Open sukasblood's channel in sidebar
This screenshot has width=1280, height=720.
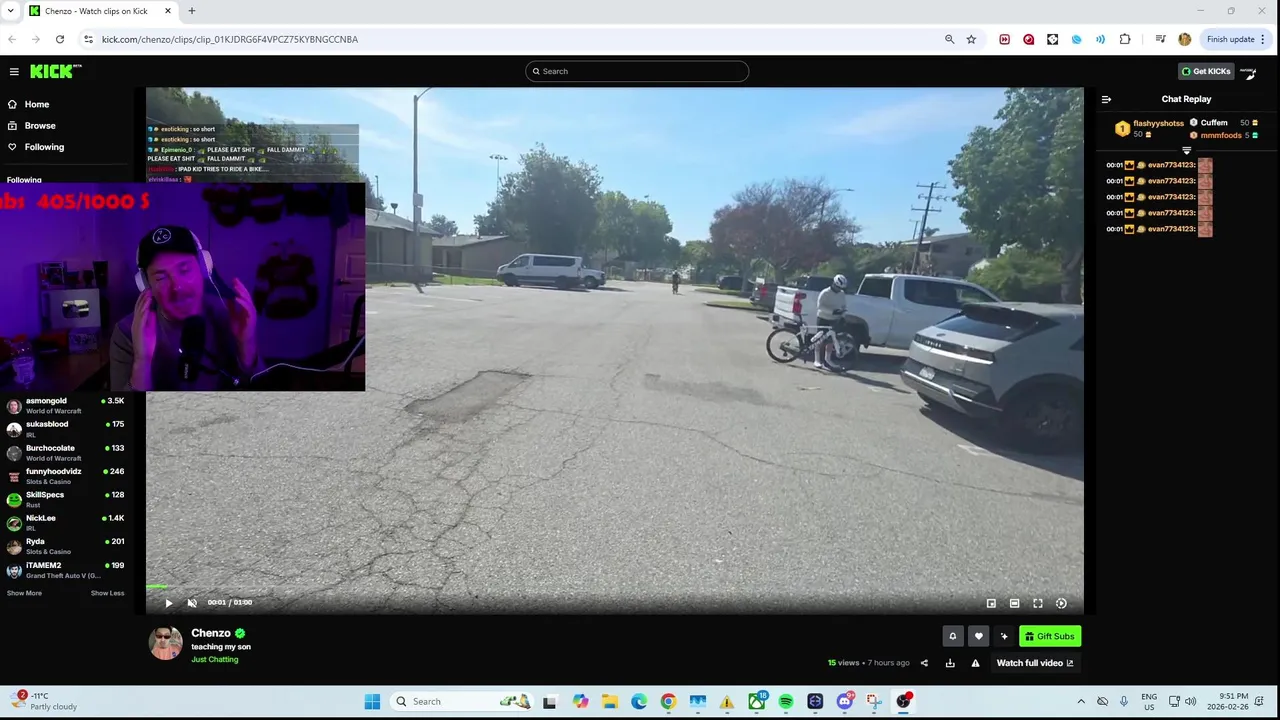66,429
